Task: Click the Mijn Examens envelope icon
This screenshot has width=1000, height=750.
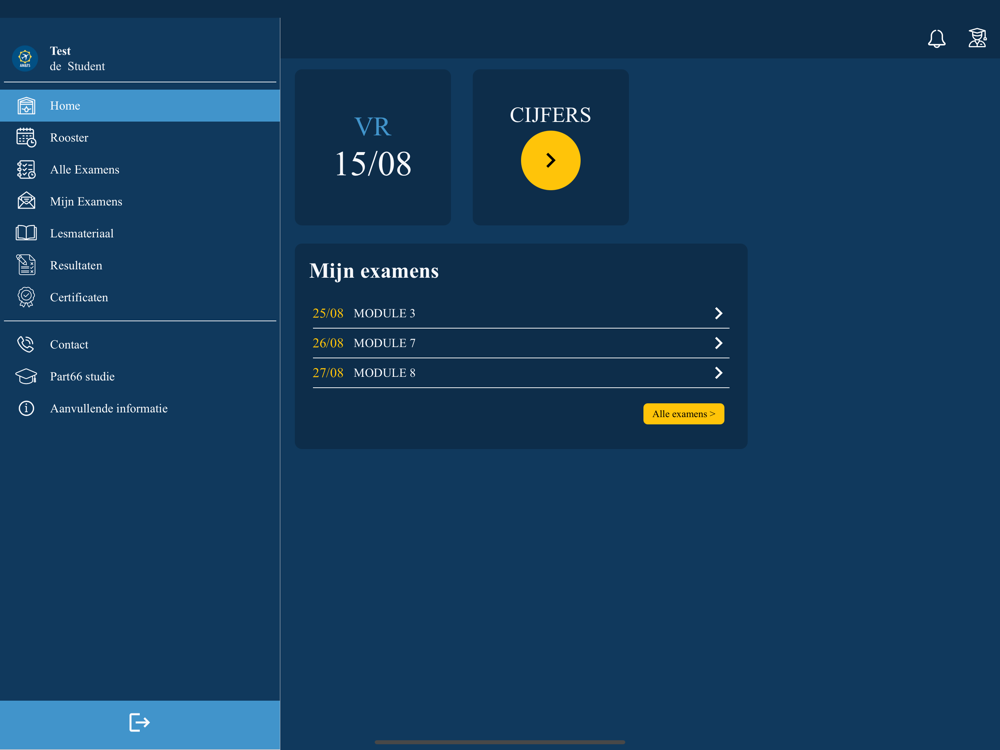Action: pyautogui.click(x=26, y=201)
